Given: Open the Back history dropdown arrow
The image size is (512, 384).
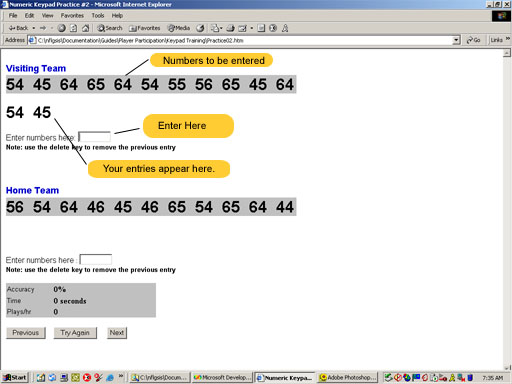Looking at the screenshot, I should pyautogui.click(x=34, y=28).
